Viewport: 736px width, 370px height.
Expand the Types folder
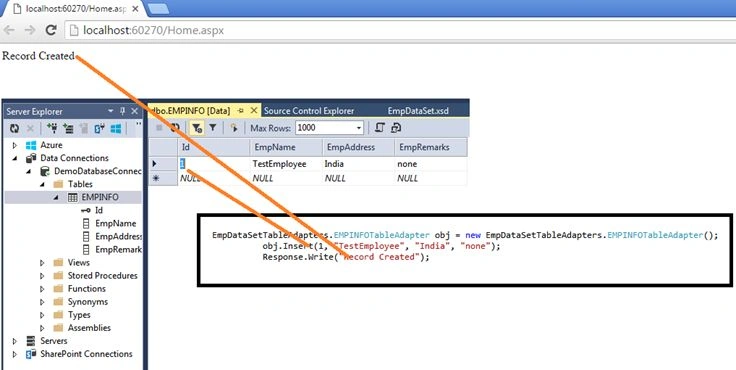click(42, 315)
